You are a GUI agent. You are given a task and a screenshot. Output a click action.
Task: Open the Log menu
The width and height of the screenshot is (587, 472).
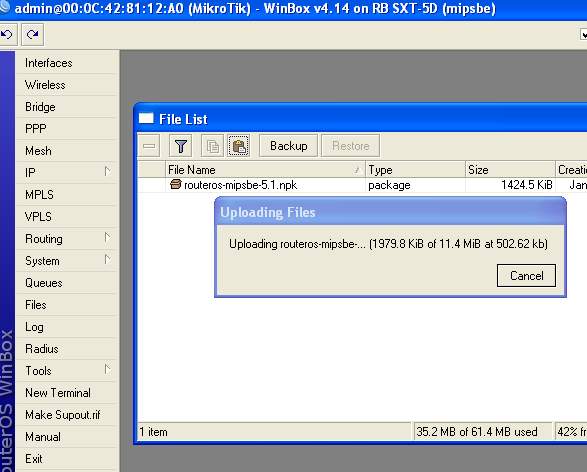pos(67,327)
